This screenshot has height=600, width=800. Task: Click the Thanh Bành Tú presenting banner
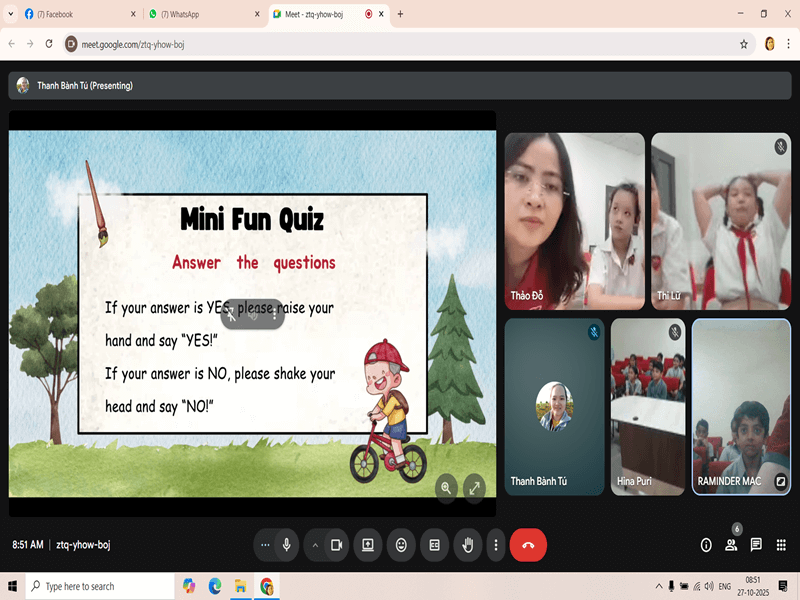[84, 86]
